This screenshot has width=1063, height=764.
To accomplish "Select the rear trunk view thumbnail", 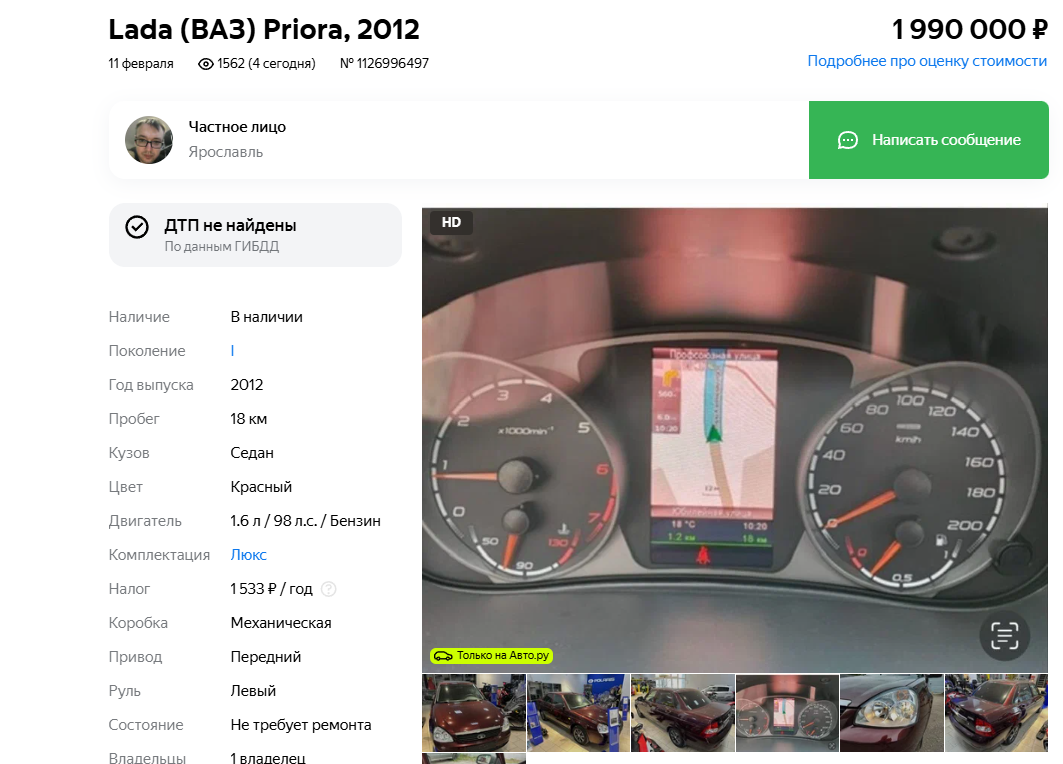I will (x=683, y=712).
